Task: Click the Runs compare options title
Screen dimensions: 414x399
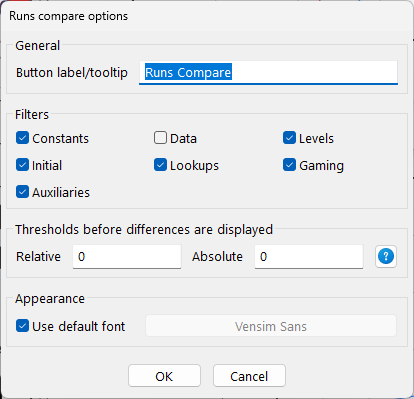Action: tap(68, 16)
